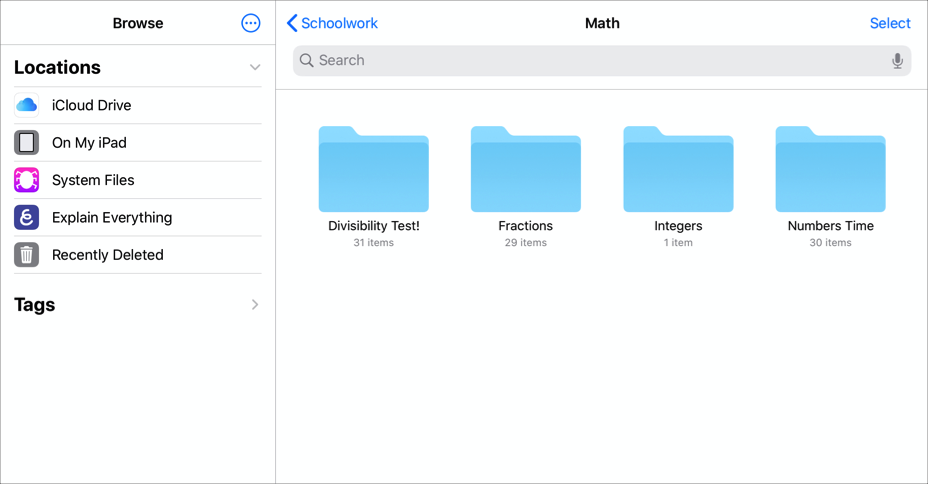Click into the Search field
Image resolution: width=928 pixels, height=484 pixels.
(602, 60)
